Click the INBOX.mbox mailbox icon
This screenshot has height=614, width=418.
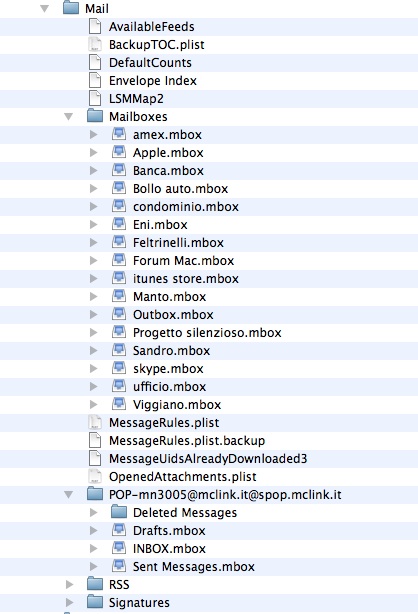pyautogui.click(x=119, y=548)
